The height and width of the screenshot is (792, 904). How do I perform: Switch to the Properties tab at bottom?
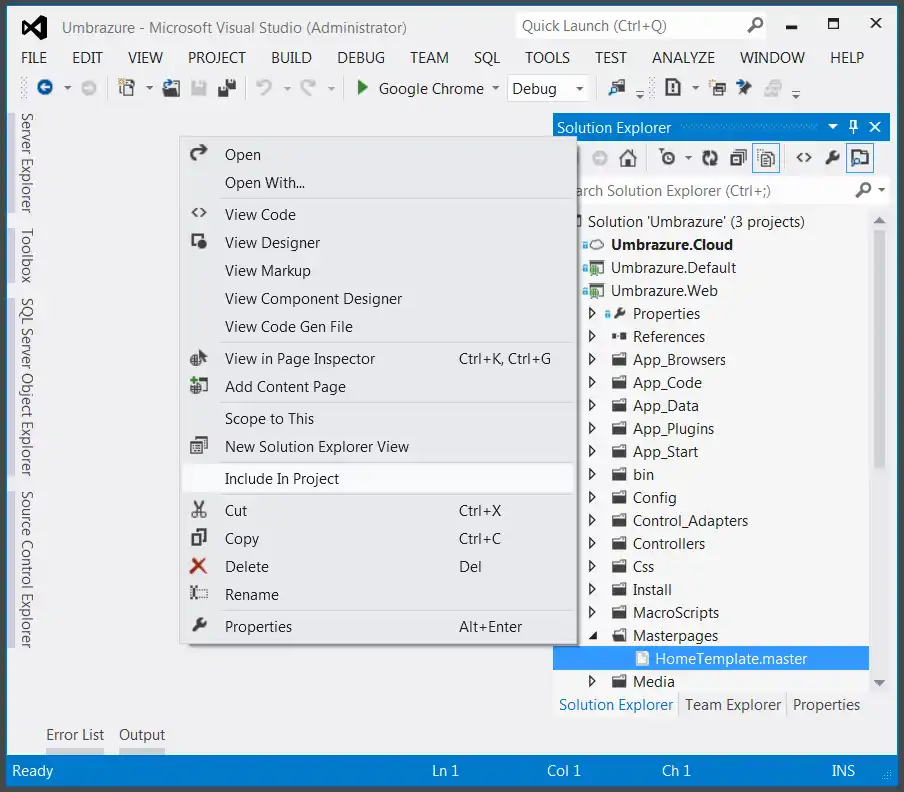pyautogui.click(x=826, y=704)
